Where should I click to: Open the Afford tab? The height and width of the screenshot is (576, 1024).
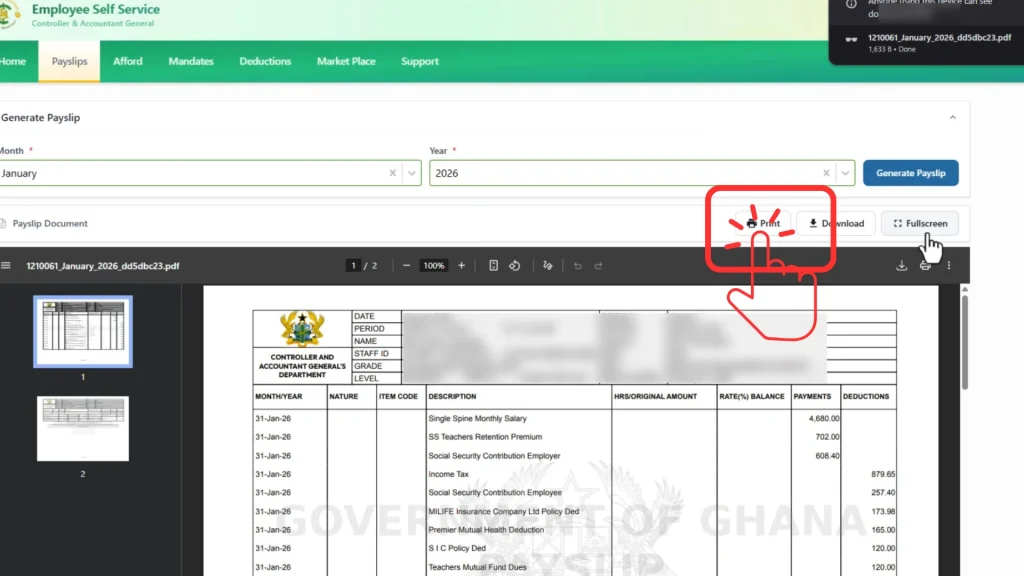click(x=127, y=61)
